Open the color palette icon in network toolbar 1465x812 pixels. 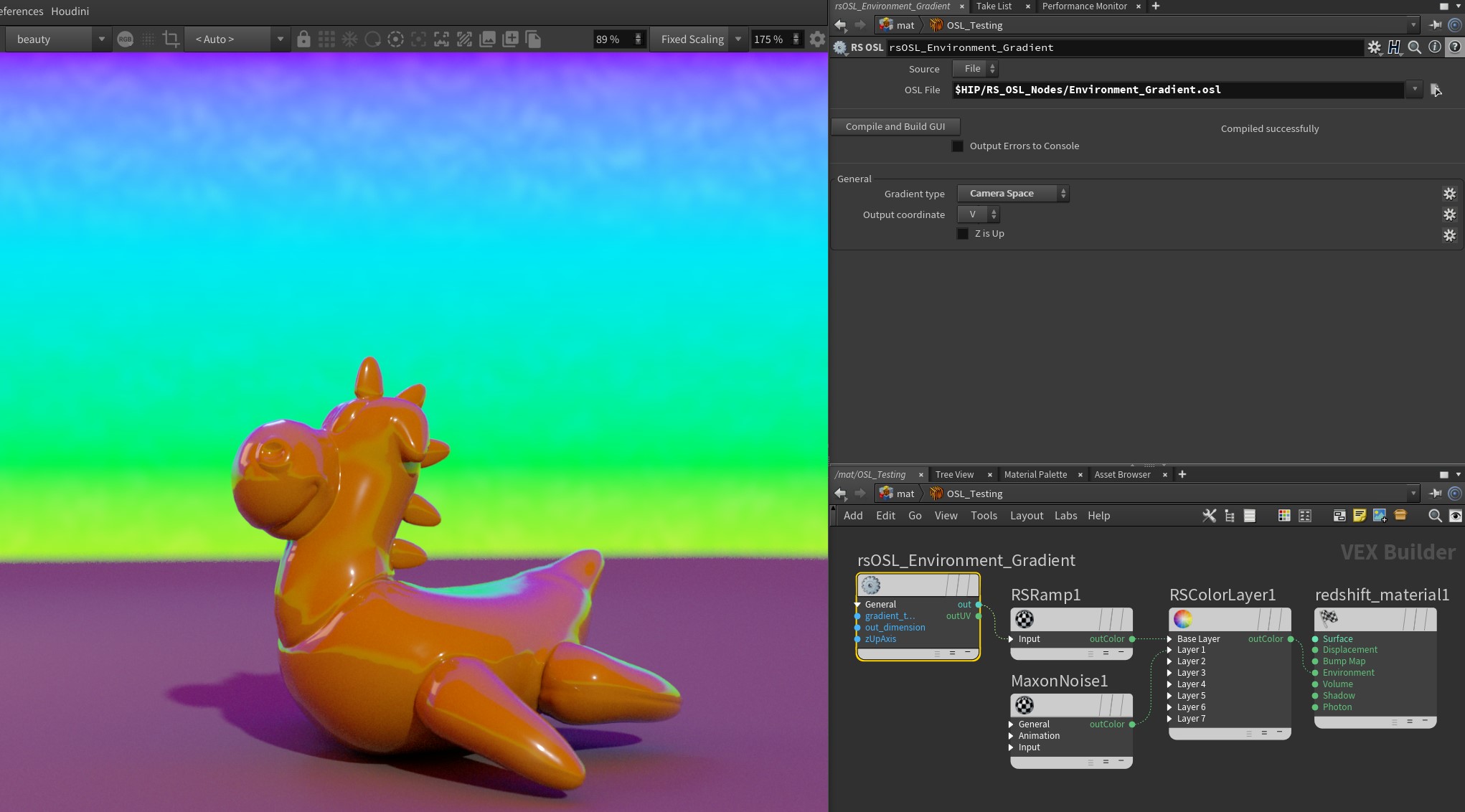[1284, 515]
